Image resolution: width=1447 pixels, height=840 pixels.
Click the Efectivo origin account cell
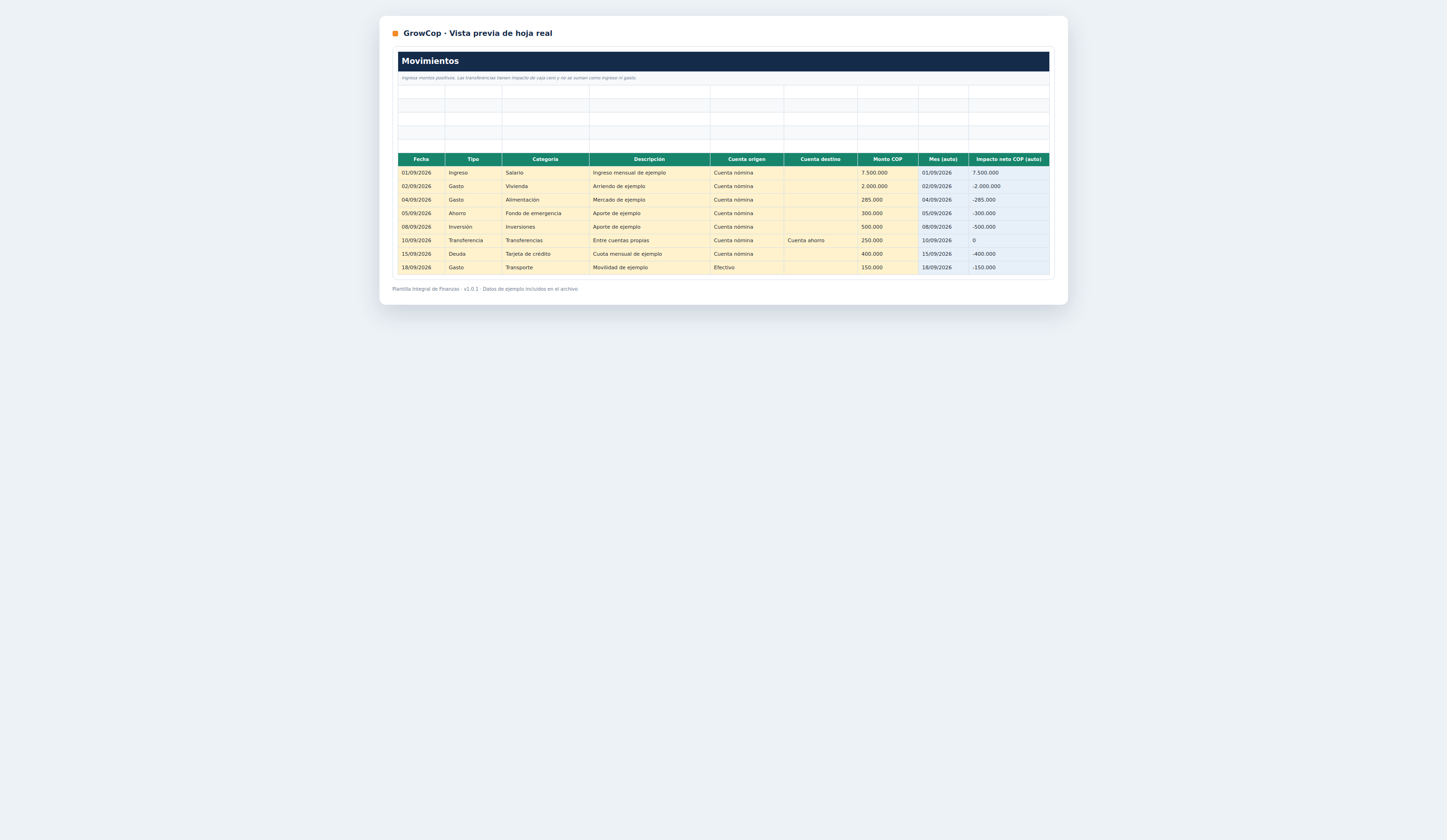click(746, 267)
